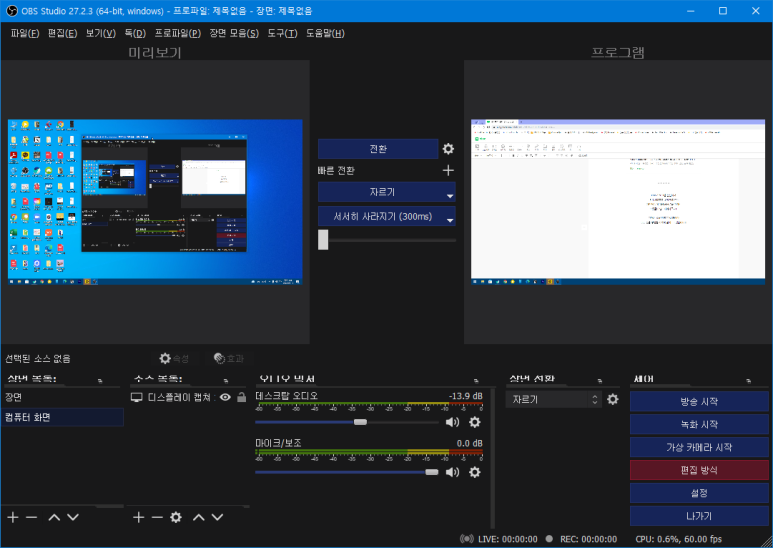Toggle lock on 디스플레이 캡쳐 source
This screenshot has height=548, width=773.
point(242,397)
